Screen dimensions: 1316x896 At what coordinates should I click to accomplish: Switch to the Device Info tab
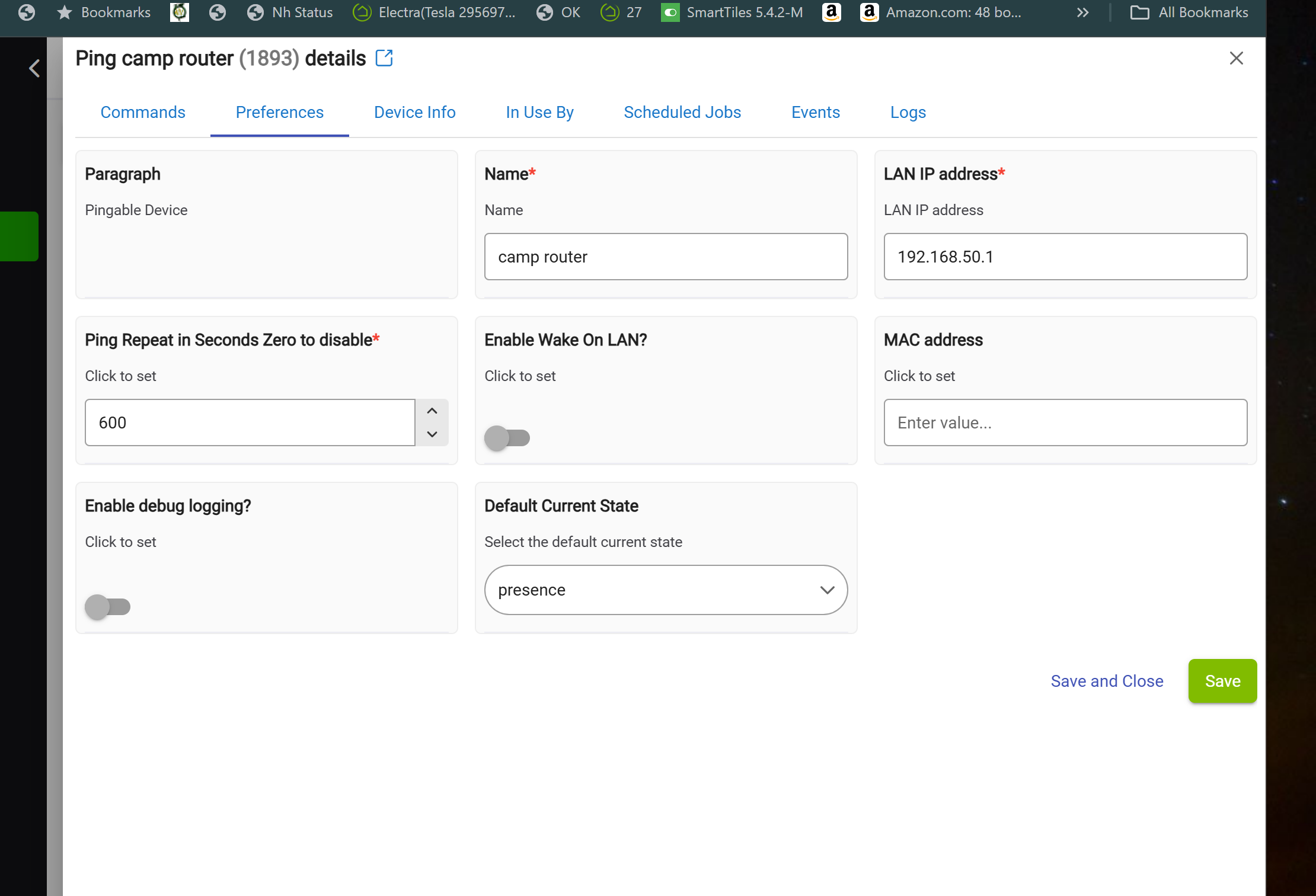tap(414, 112)
